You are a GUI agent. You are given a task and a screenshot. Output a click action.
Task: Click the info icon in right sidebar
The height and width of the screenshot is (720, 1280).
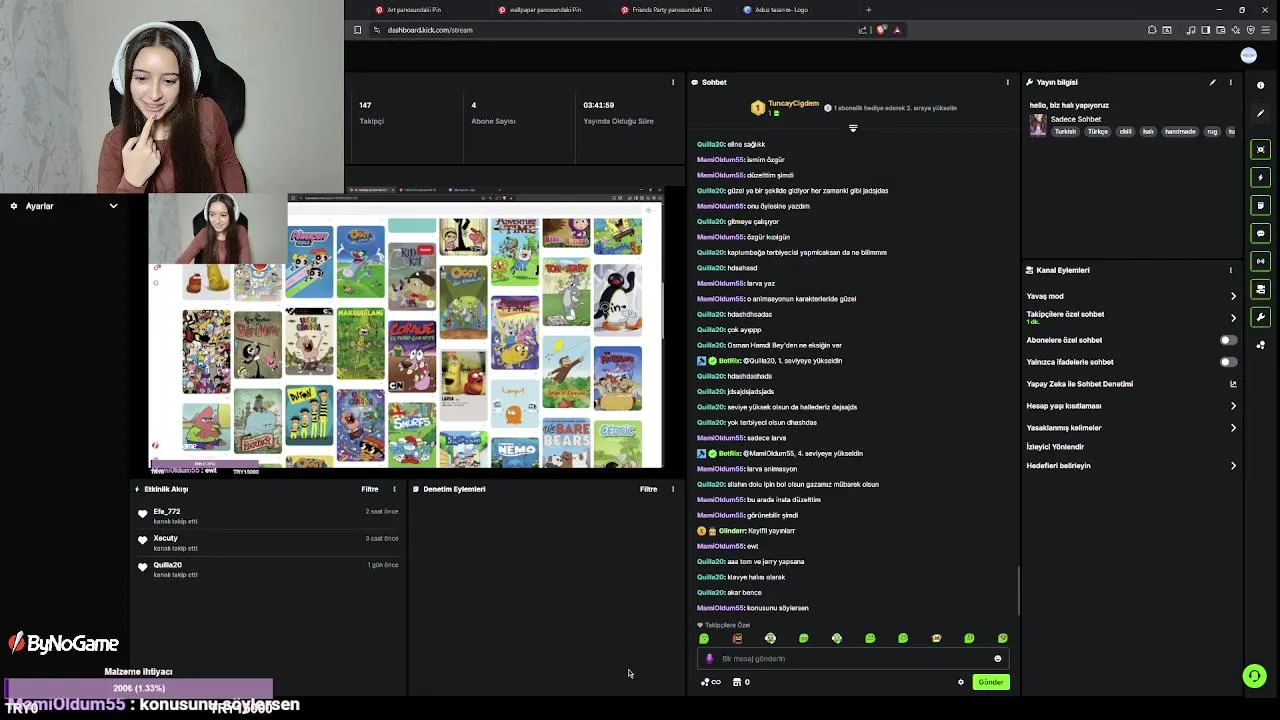1260,85
